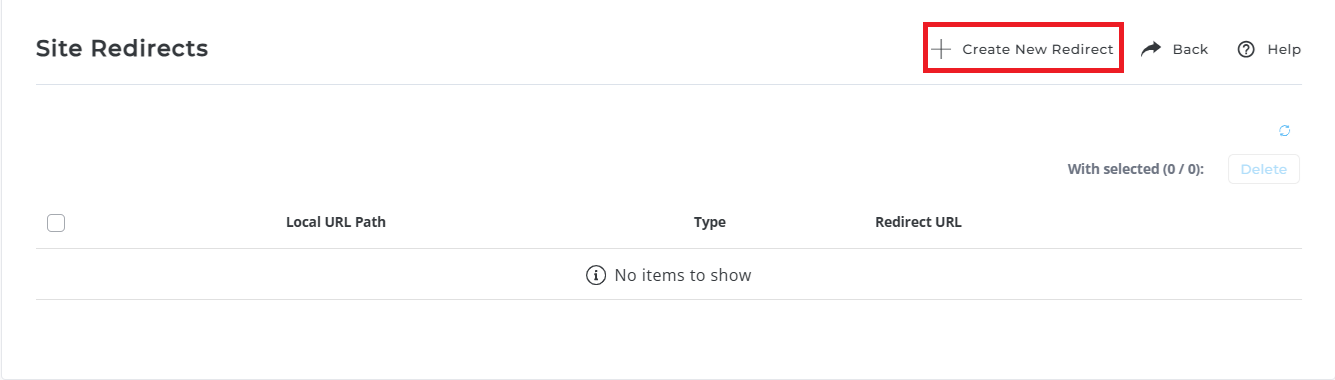The width and height of the screenshot is (1335, 380).
Task: Click the With selected label
Action: click(1113, 169)
